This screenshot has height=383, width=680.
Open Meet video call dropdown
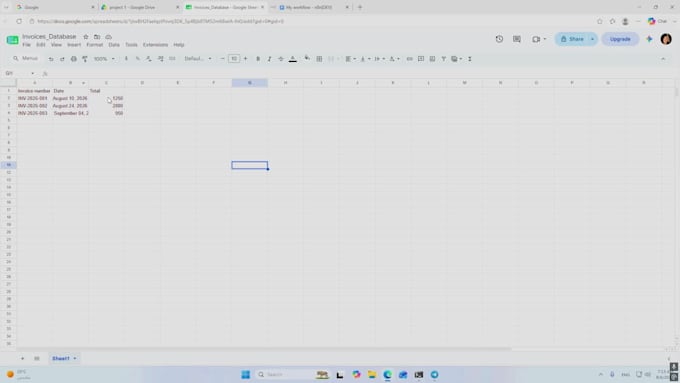pos(539,39)
